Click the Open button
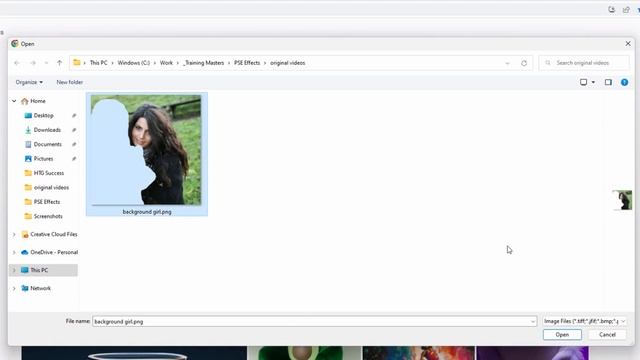640x360 pixels. tap(562, 335)
